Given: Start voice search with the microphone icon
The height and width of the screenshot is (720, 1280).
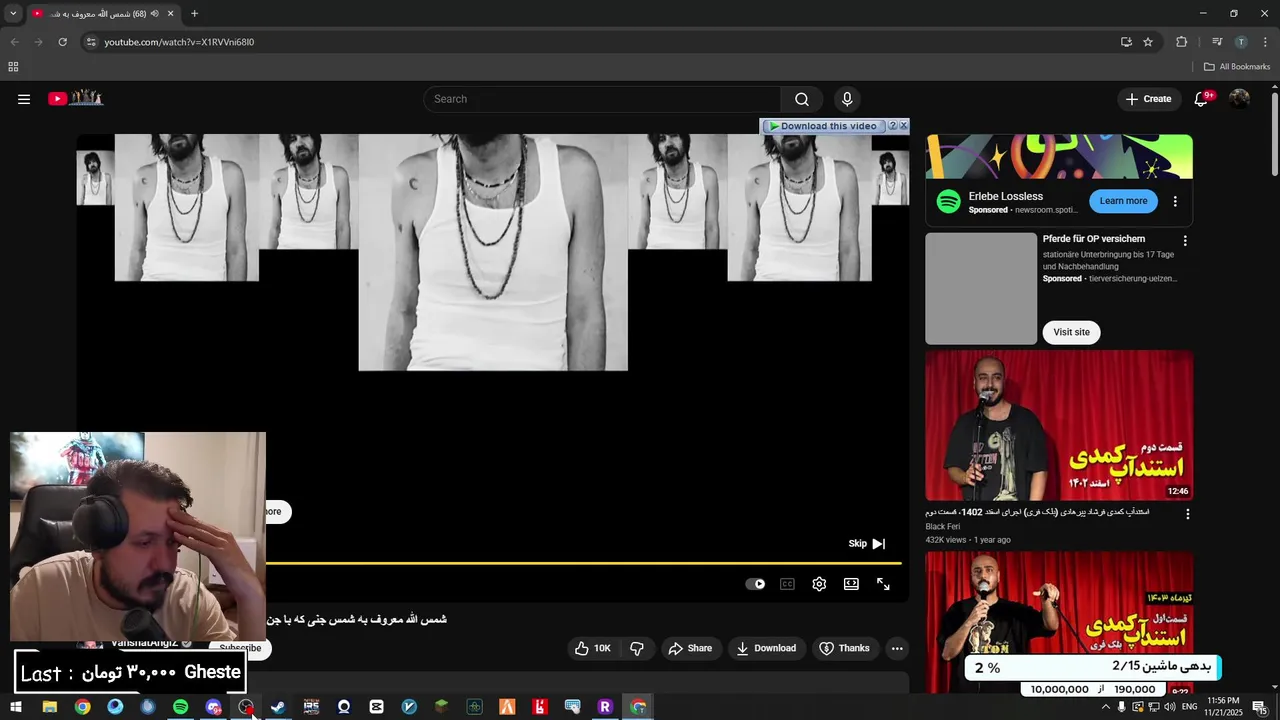Looking at the screenshot, I should point(847,99).
